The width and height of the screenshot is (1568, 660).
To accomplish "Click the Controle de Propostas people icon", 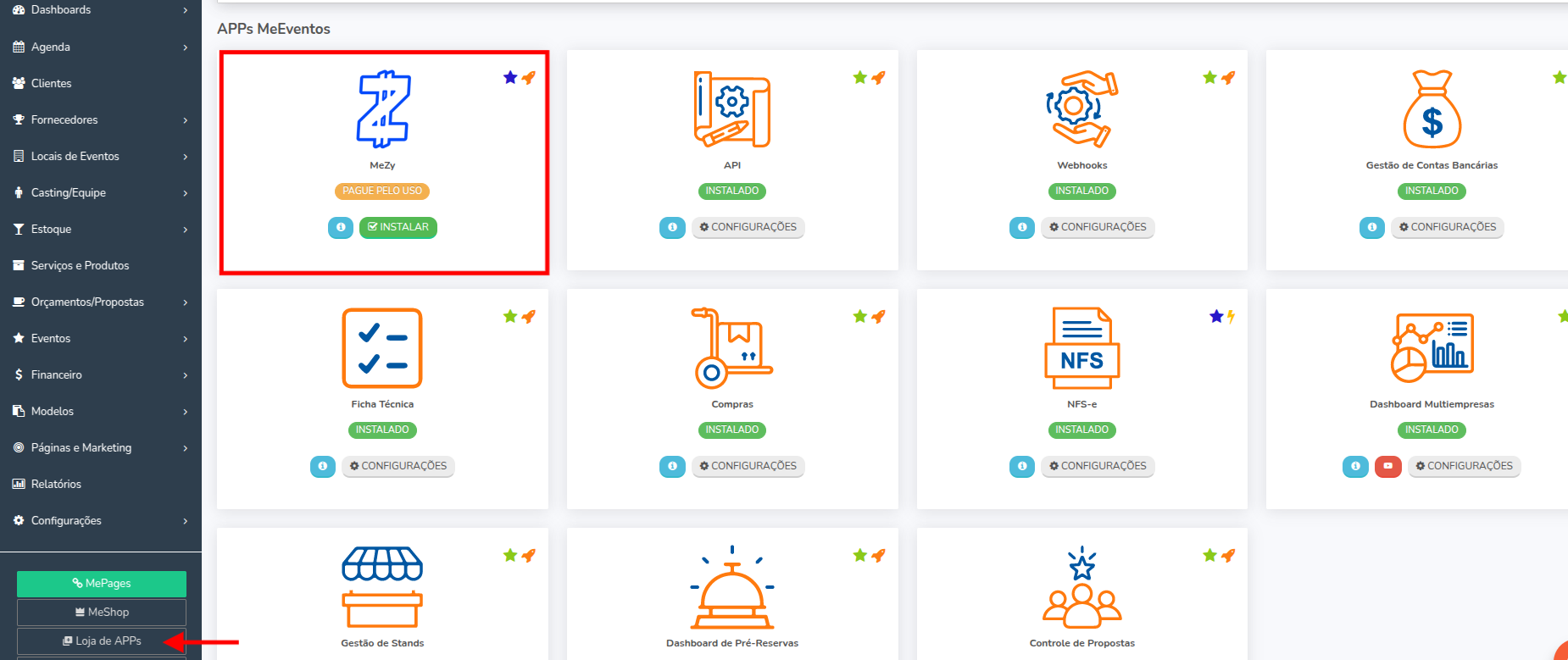I will [1082, 587].
